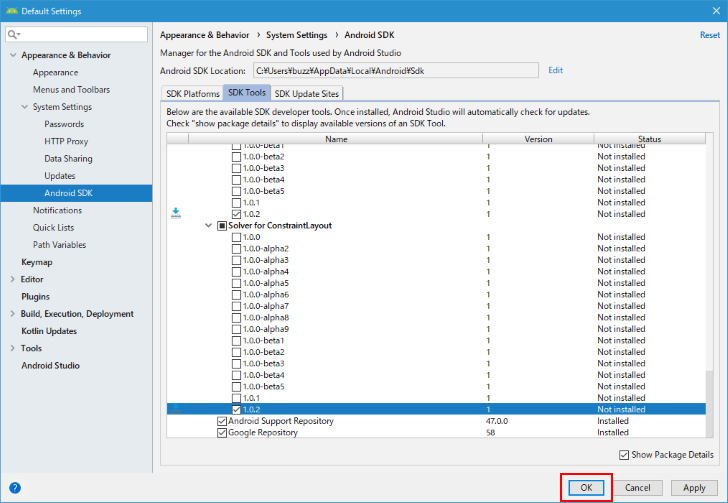Toggle the Android Support Repository checkbox
Image resolution: width=728 pixels, height=503 pixels.
point(222,421)
